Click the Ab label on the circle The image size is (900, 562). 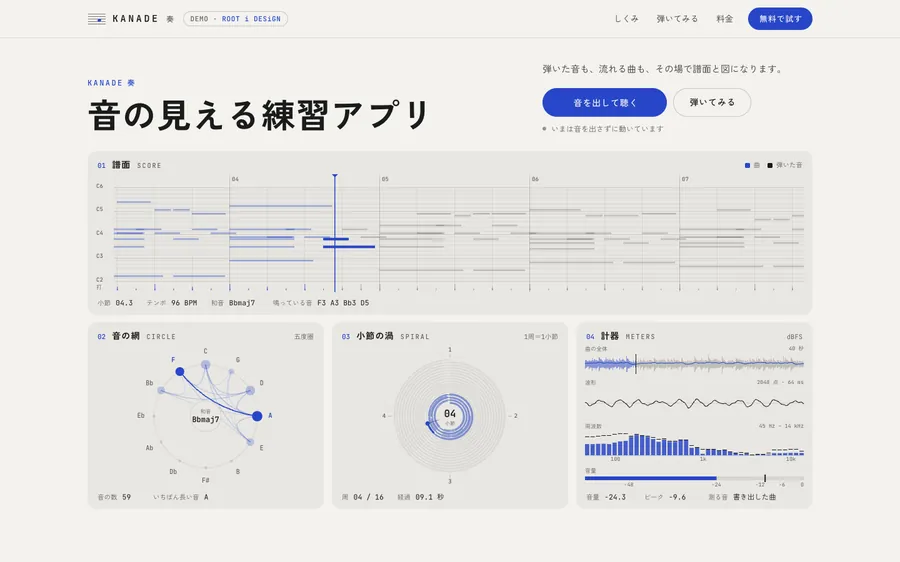[x=149, y=448]
